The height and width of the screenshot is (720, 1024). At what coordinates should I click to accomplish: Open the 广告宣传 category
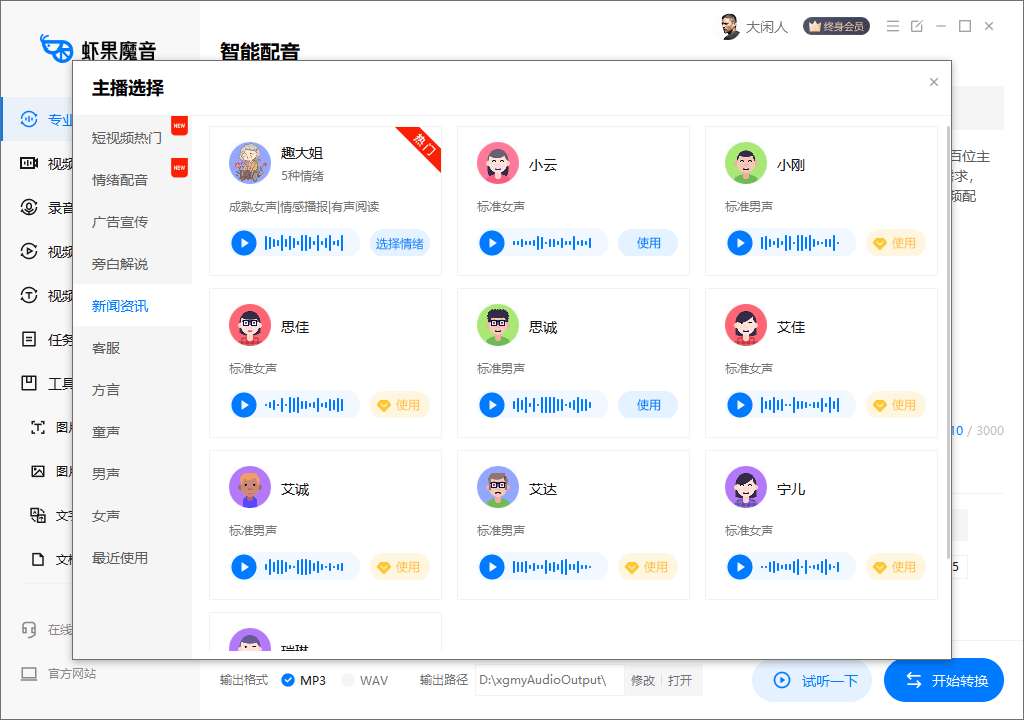point(133,221)
